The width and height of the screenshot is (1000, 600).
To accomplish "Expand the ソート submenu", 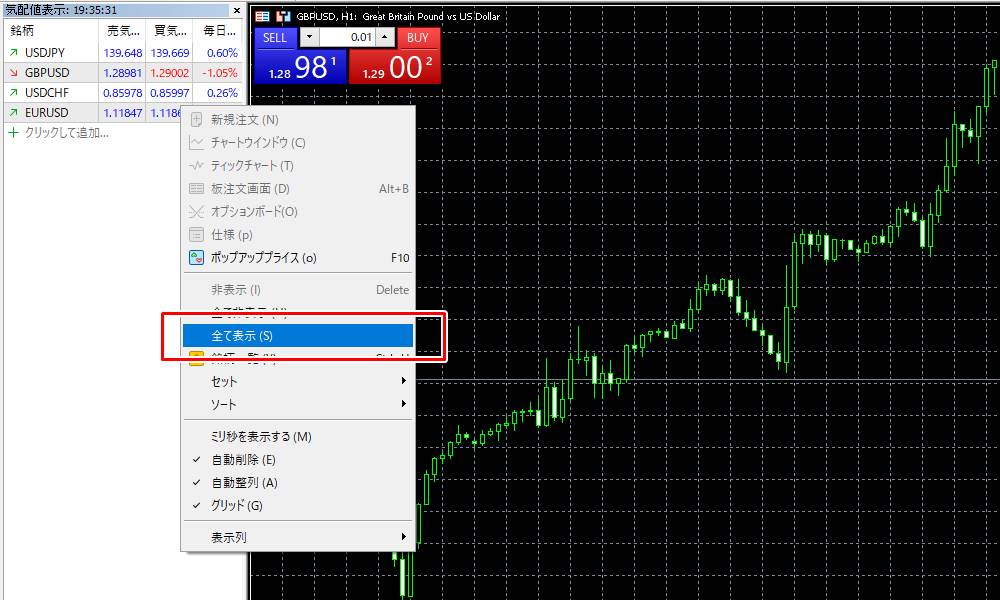I will point(300,404).
